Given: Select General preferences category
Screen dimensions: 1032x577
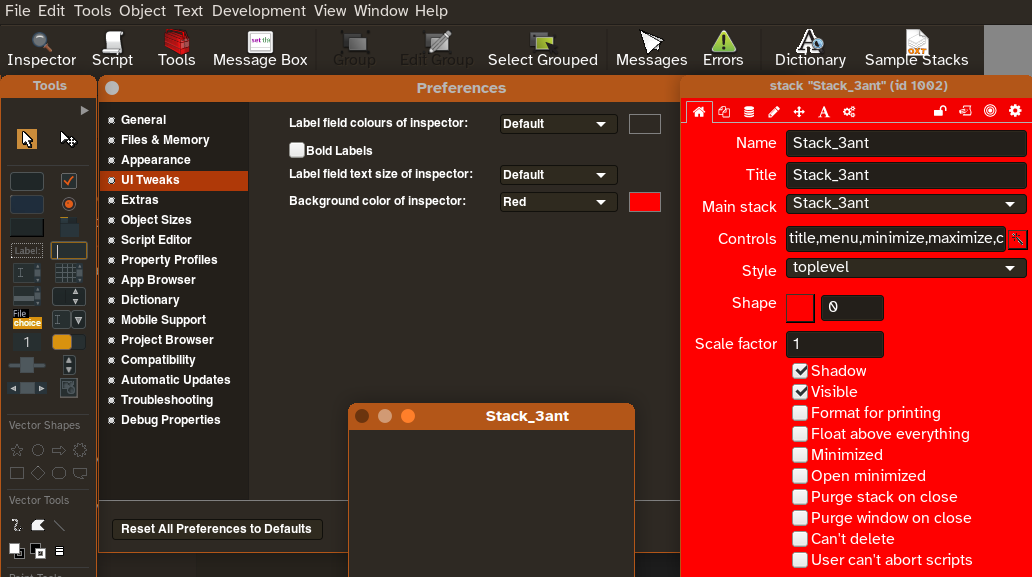Looking at the screenshot, I should coord(174,120).
